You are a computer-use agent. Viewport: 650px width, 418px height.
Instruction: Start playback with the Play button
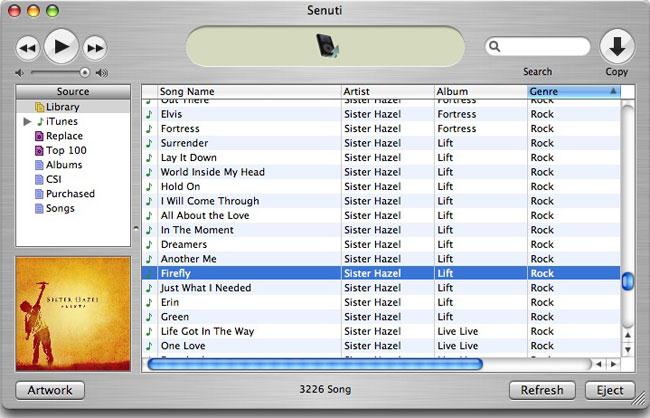[61, 46]
